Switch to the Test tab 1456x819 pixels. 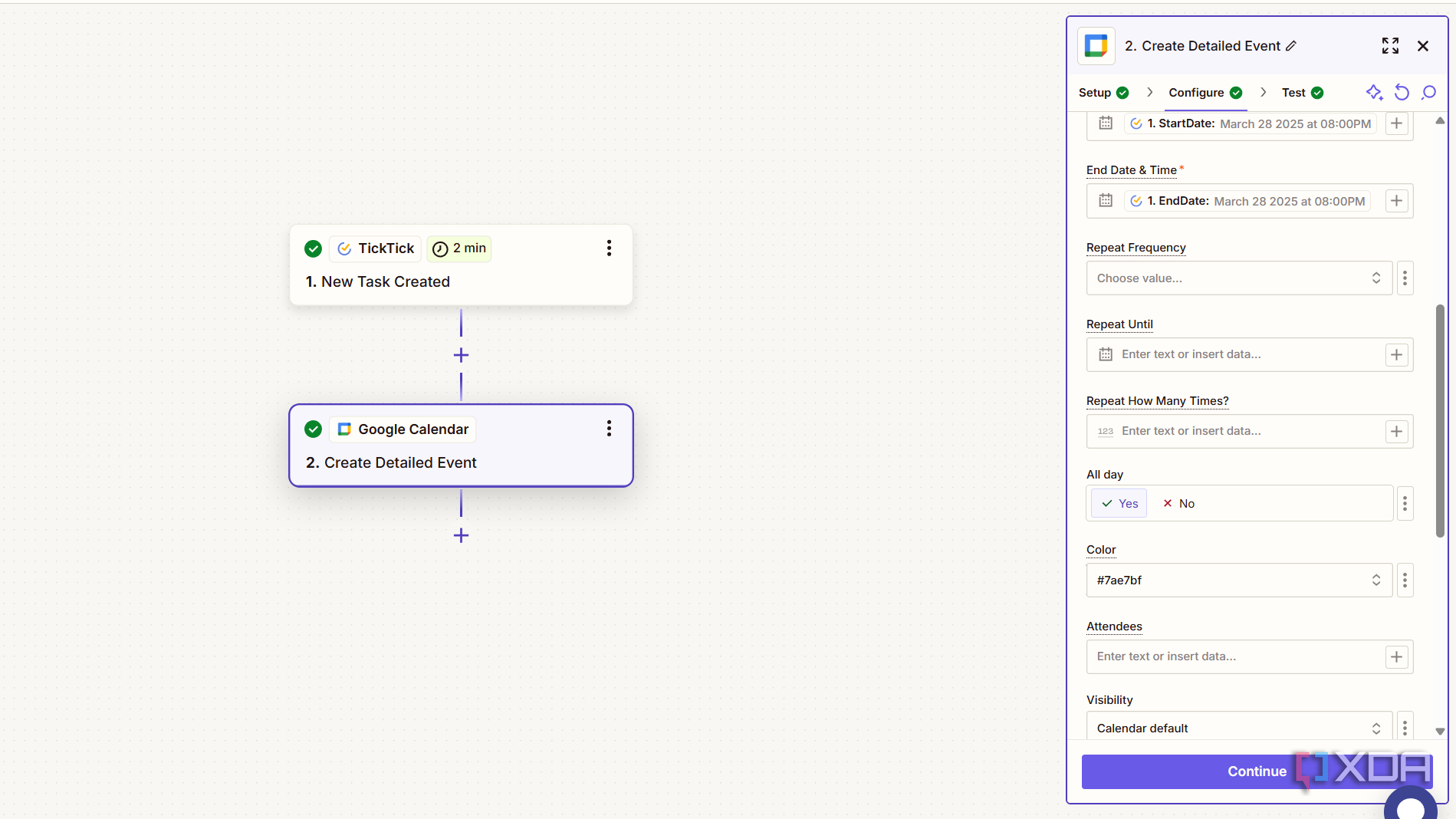pos(1302,93)
